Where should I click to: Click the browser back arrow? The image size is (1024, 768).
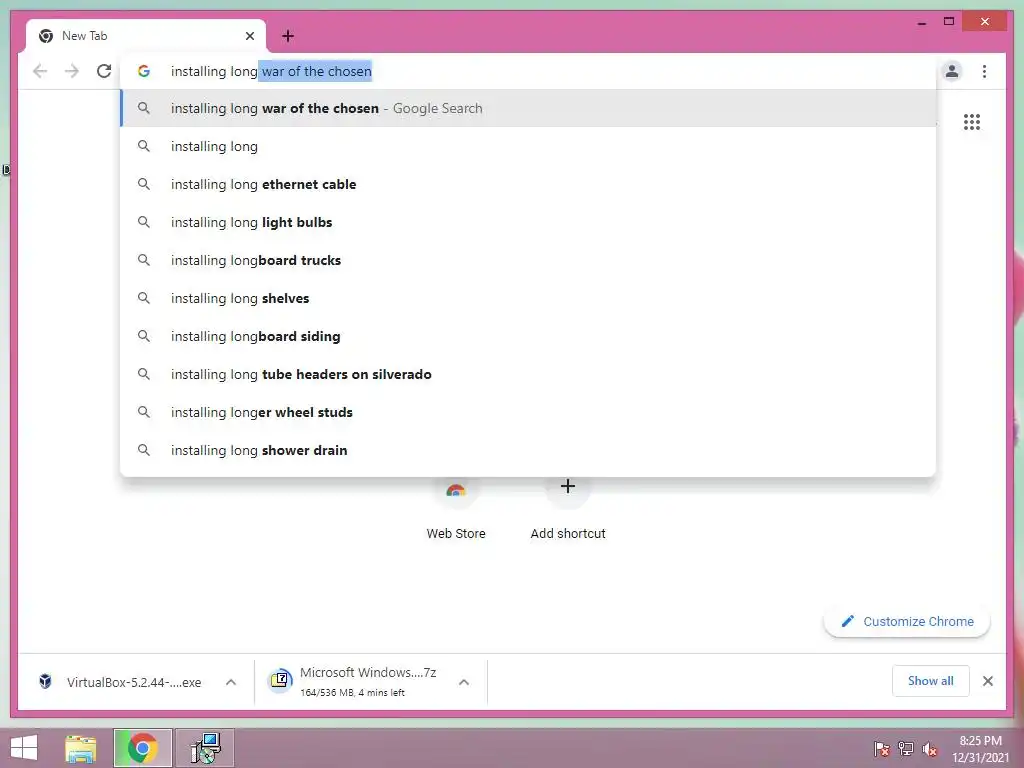(x=40, y=71)
